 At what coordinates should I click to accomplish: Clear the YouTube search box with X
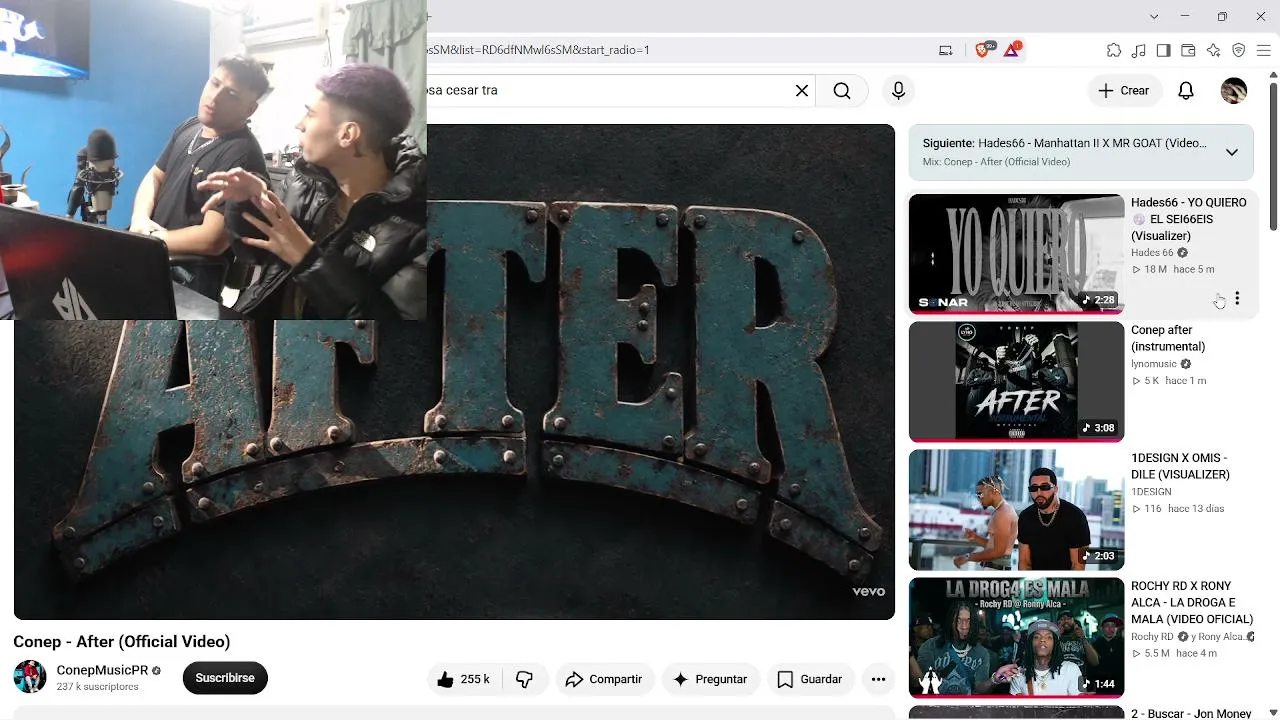tap(802, 91)
